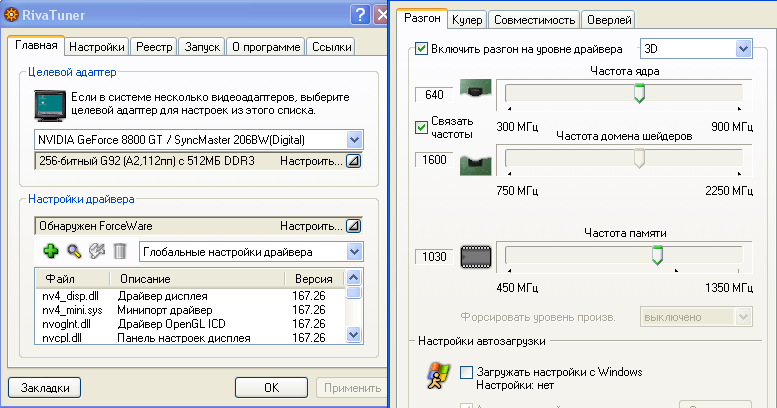Click Драйвер OpenGL ICD description

(x=171, y=324)
